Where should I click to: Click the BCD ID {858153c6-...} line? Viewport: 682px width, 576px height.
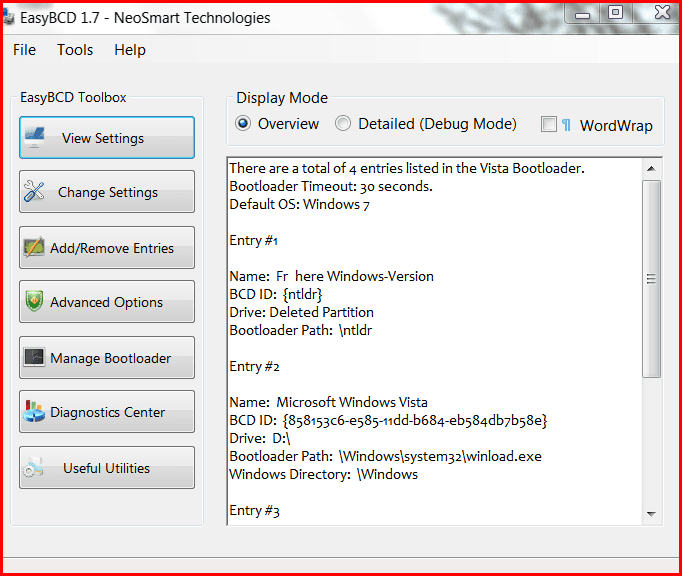click(x=388, y=421)
